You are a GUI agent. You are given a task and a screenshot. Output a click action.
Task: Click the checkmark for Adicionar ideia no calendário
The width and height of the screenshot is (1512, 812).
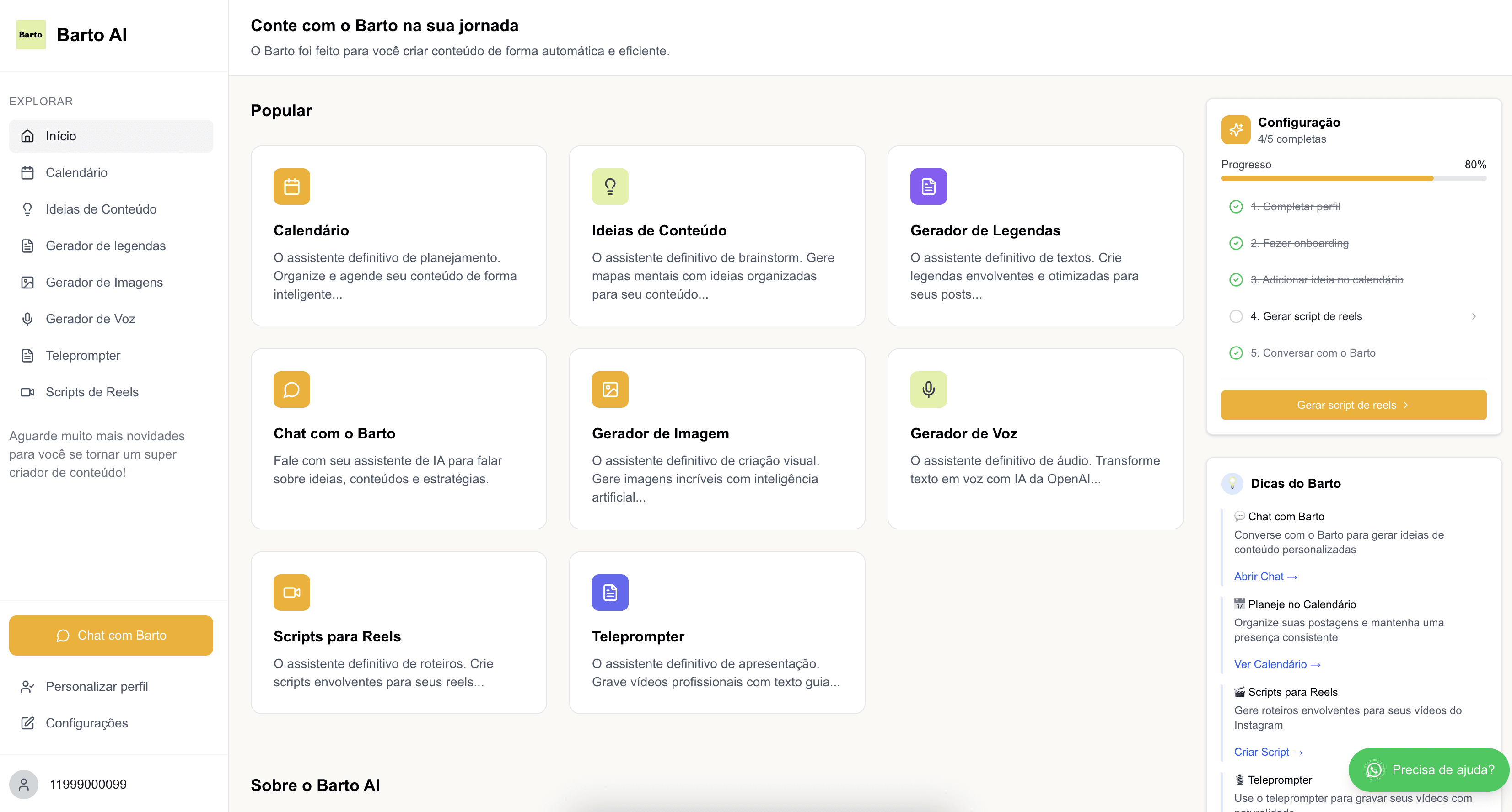tap(1236, 280)
